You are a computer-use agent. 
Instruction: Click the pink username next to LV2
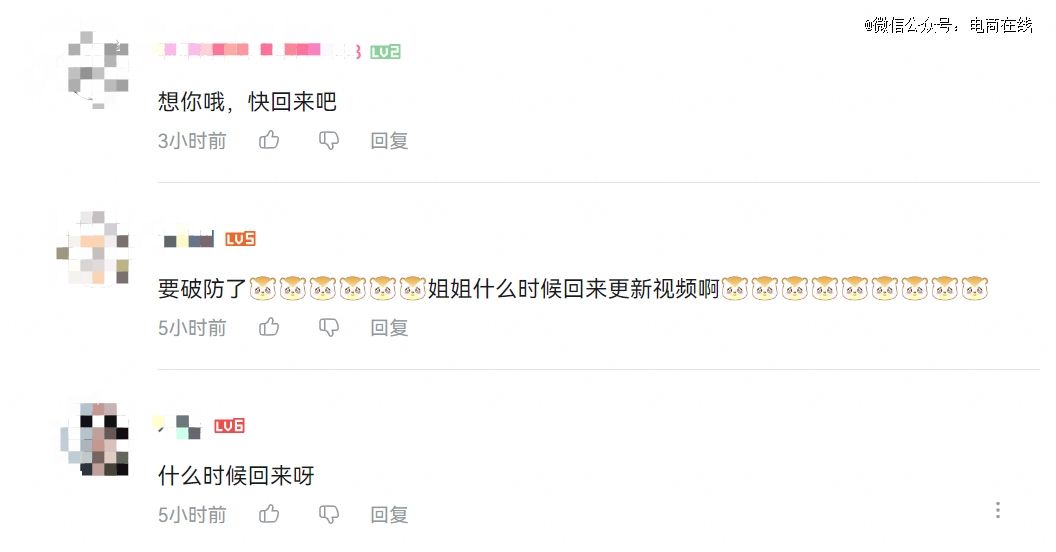259,50
